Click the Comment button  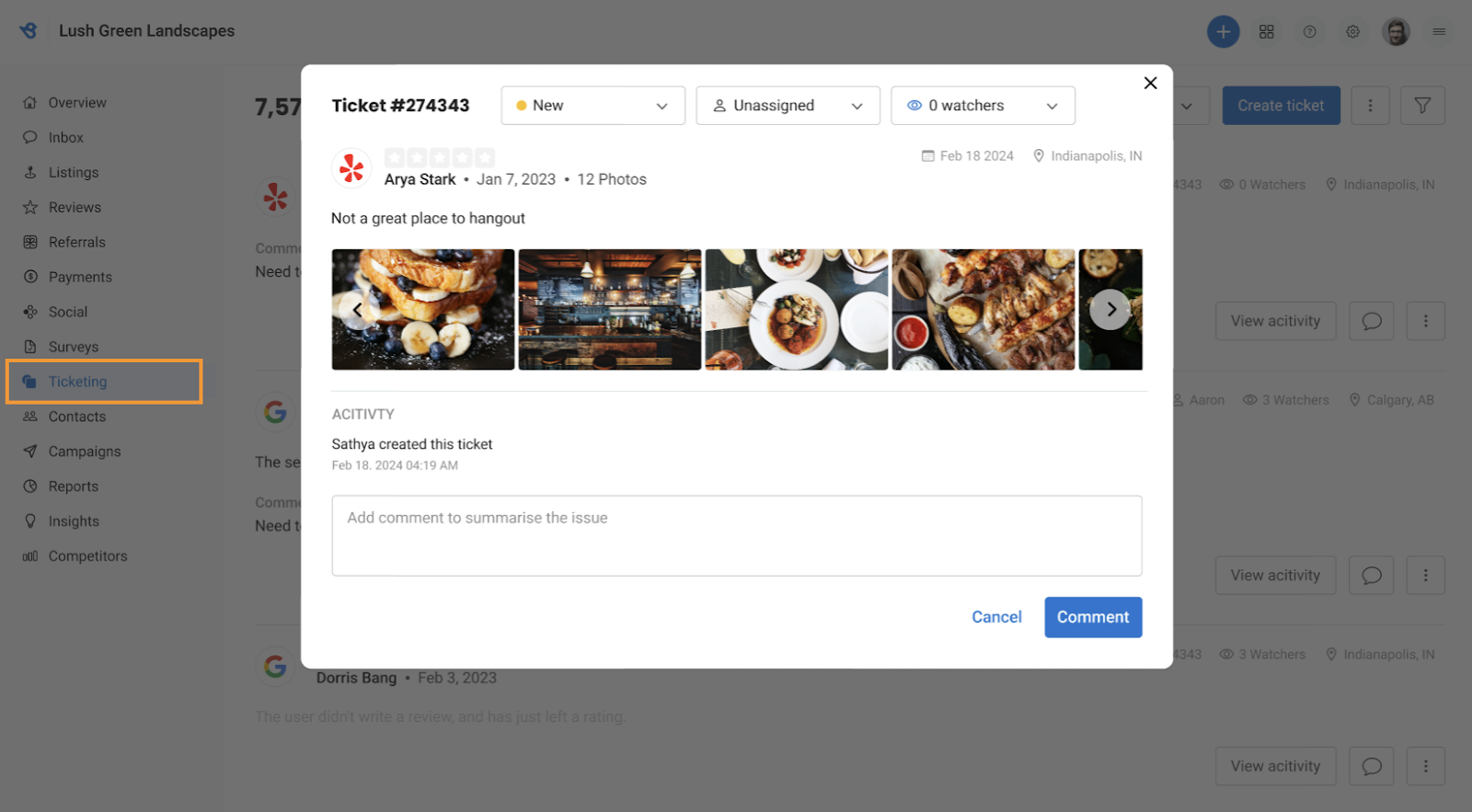pos(1093,617)
